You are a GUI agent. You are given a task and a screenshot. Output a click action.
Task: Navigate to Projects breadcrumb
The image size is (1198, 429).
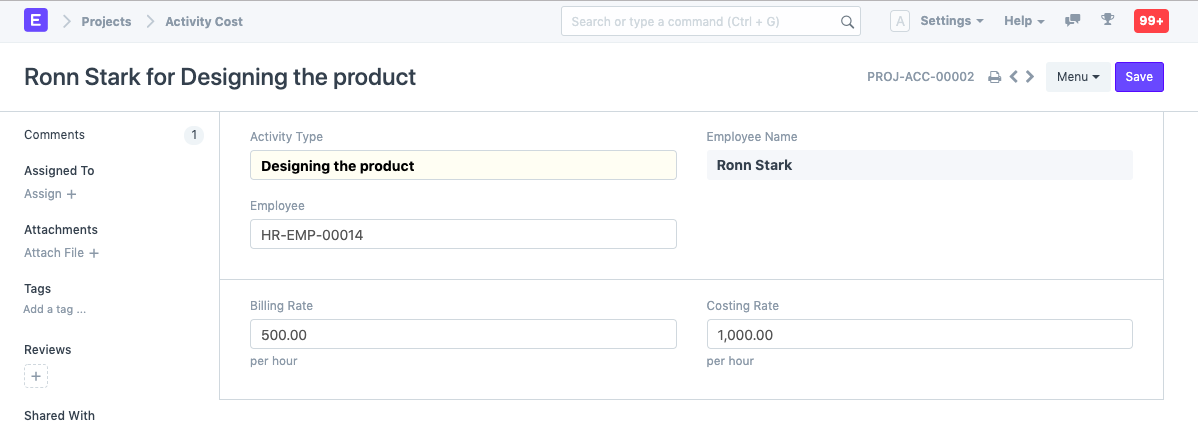[x=106, y=21]
